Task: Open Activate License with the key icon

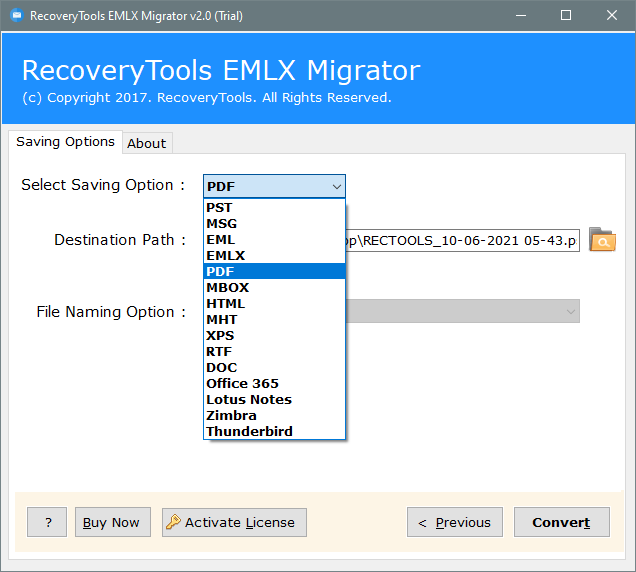Action: pos(234,522)
